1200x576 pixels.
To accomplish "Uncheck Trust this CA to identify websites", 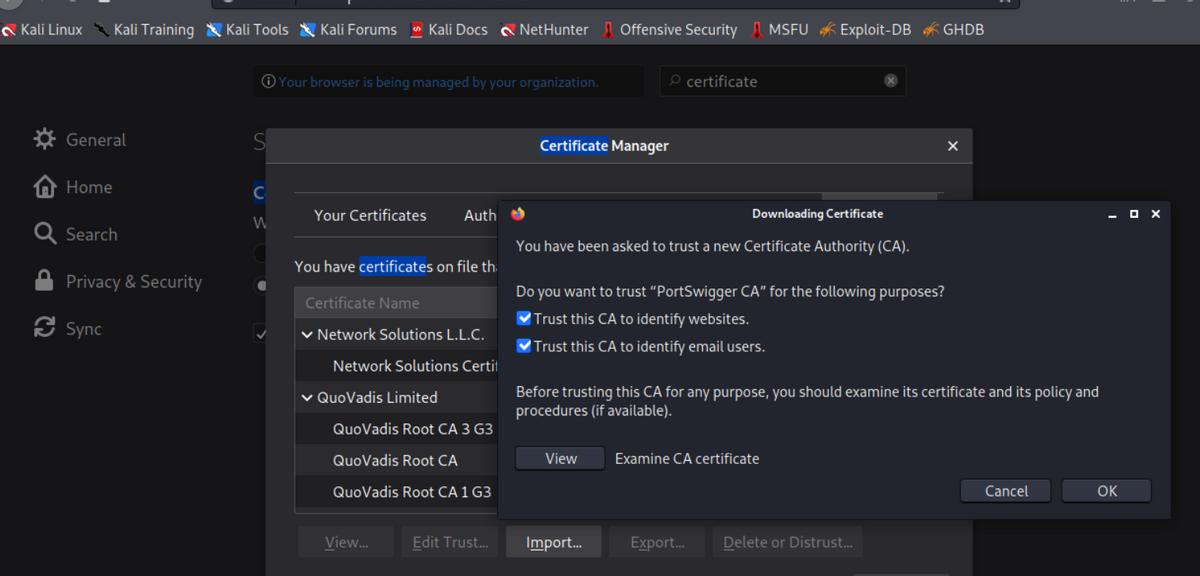I will pos(524,319).
